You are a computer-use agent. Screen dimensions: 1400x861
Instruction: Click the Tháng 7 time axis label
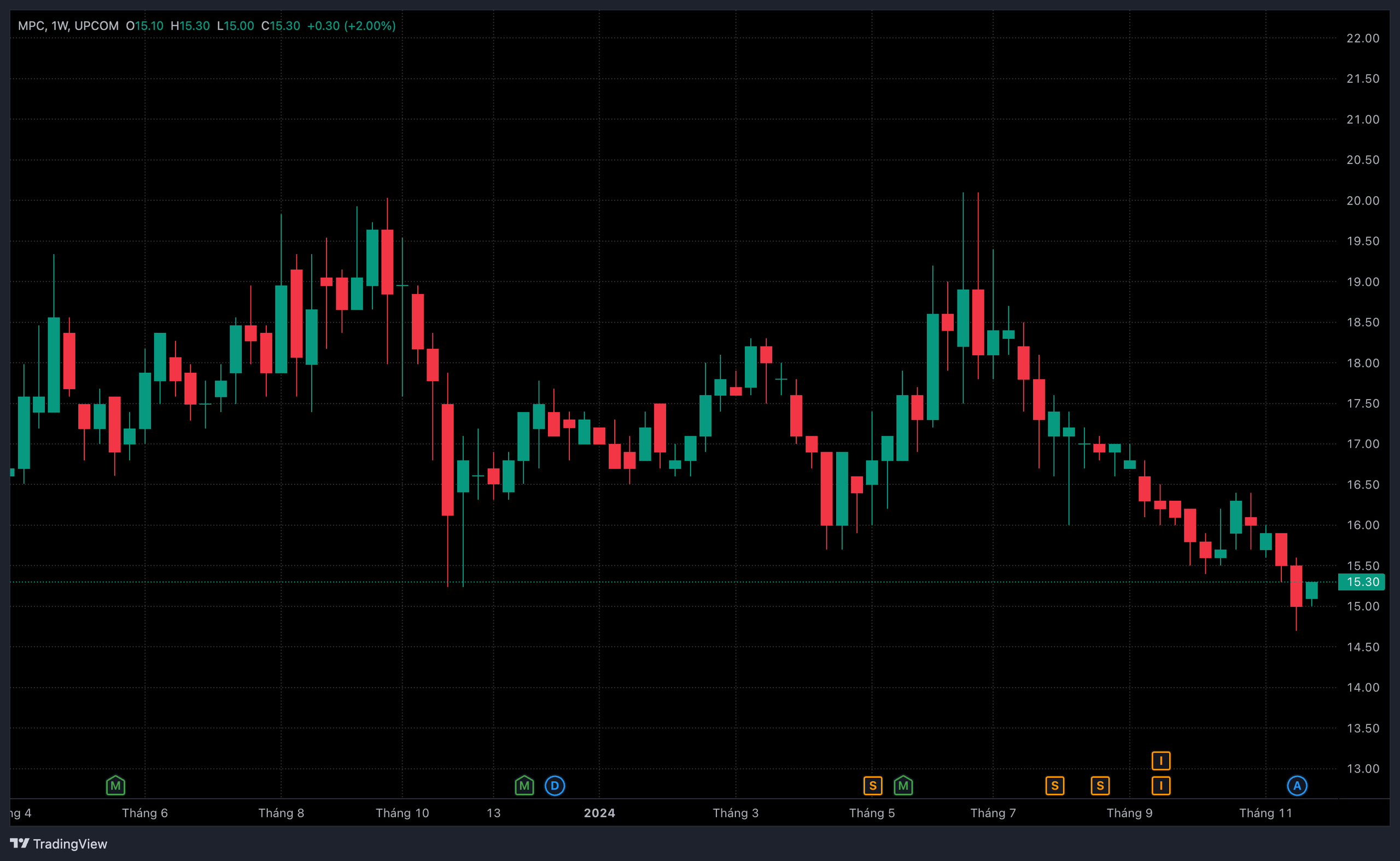point(993,812)
